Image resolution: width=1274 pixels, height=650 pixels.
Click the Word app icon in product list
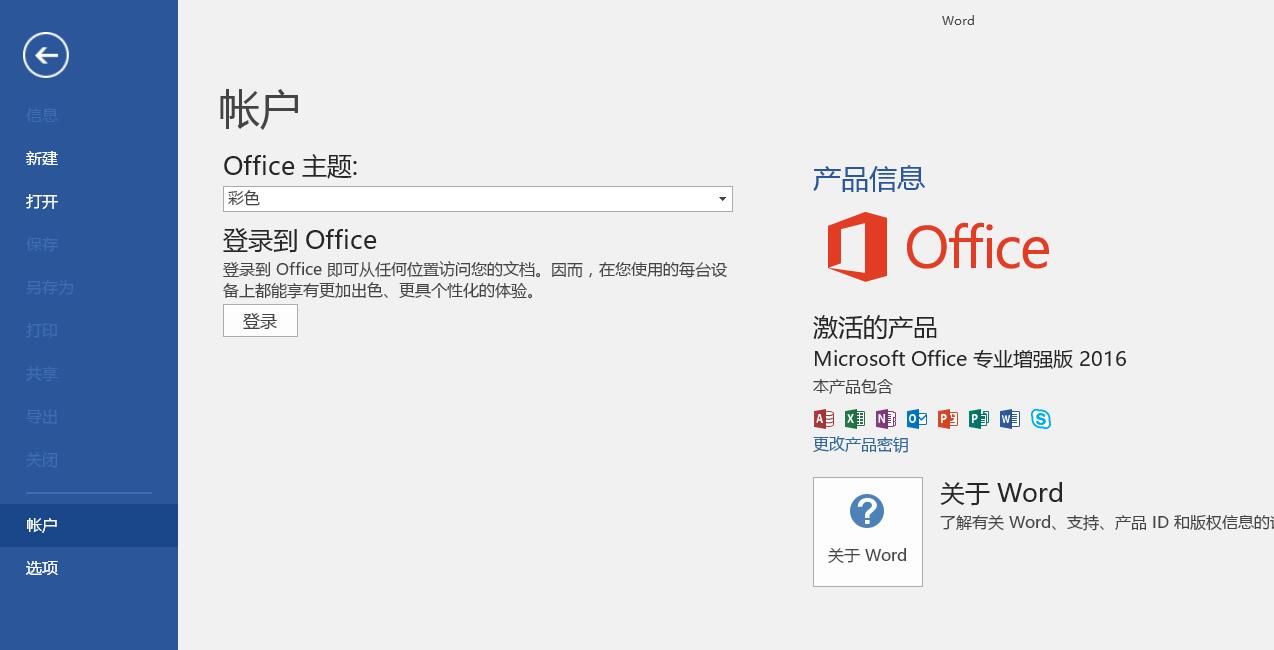coord(1010,419)
